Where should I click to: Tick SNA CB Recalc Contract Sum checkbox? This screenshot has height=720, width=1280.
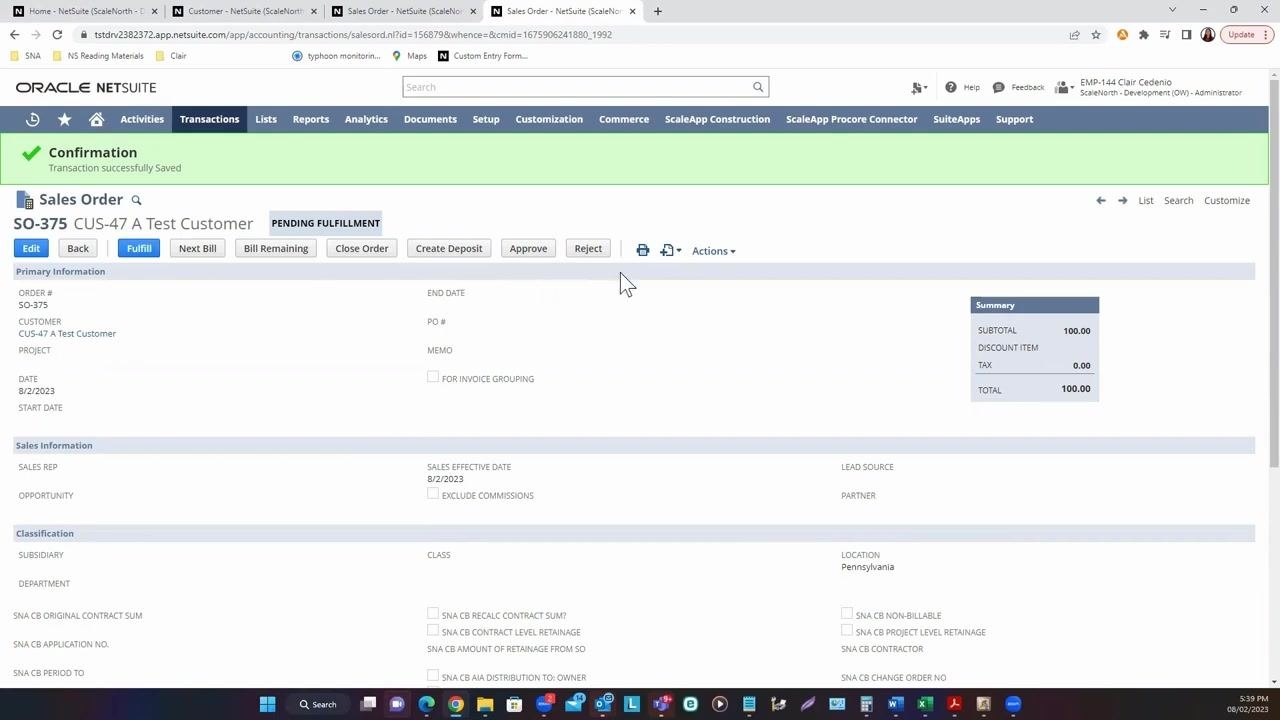pos(433,614)
